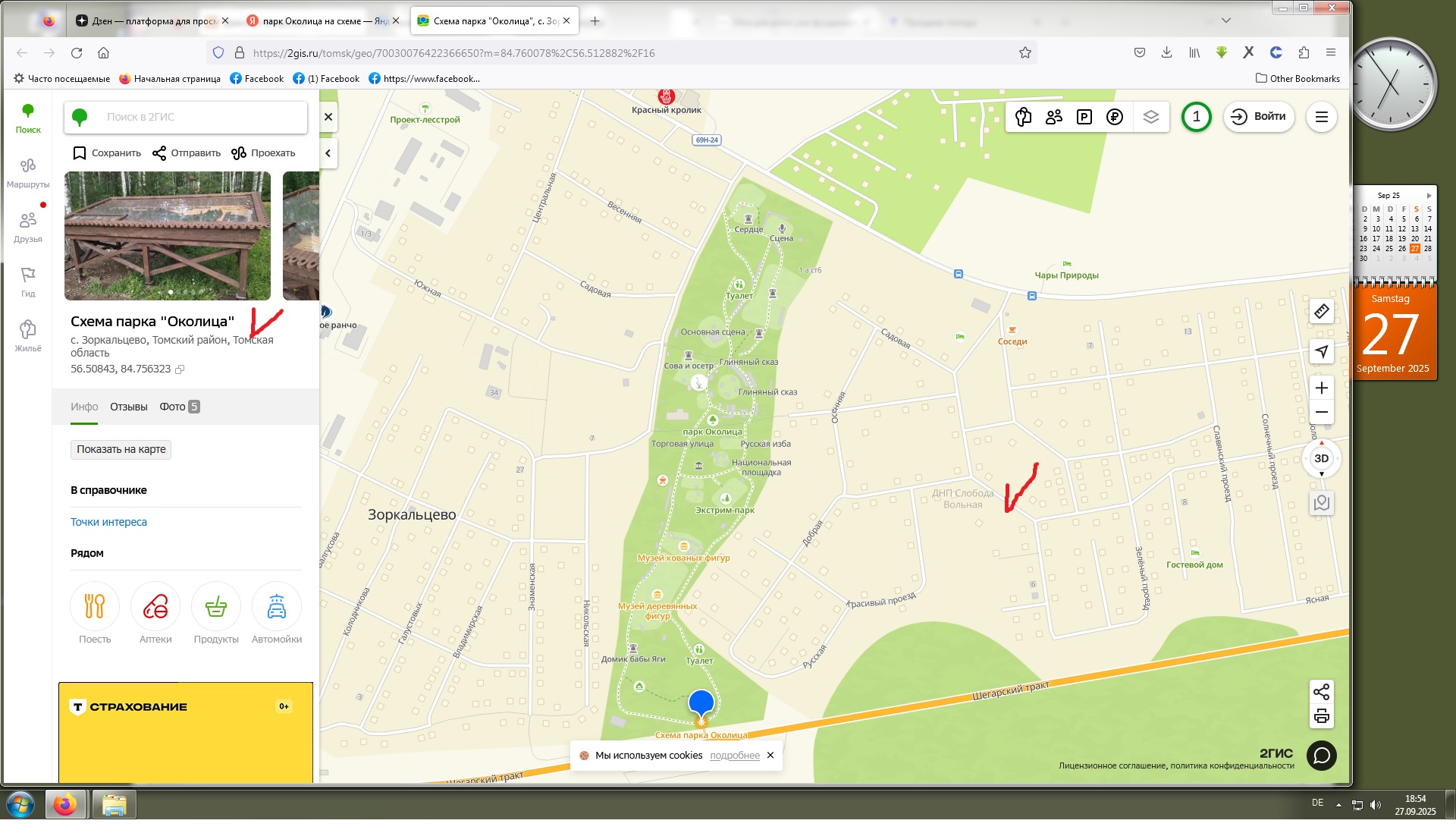Open the map layers selector
Image resolution: width=1456 pixels, height=833 pixels.
click(x=1151, y=117)
